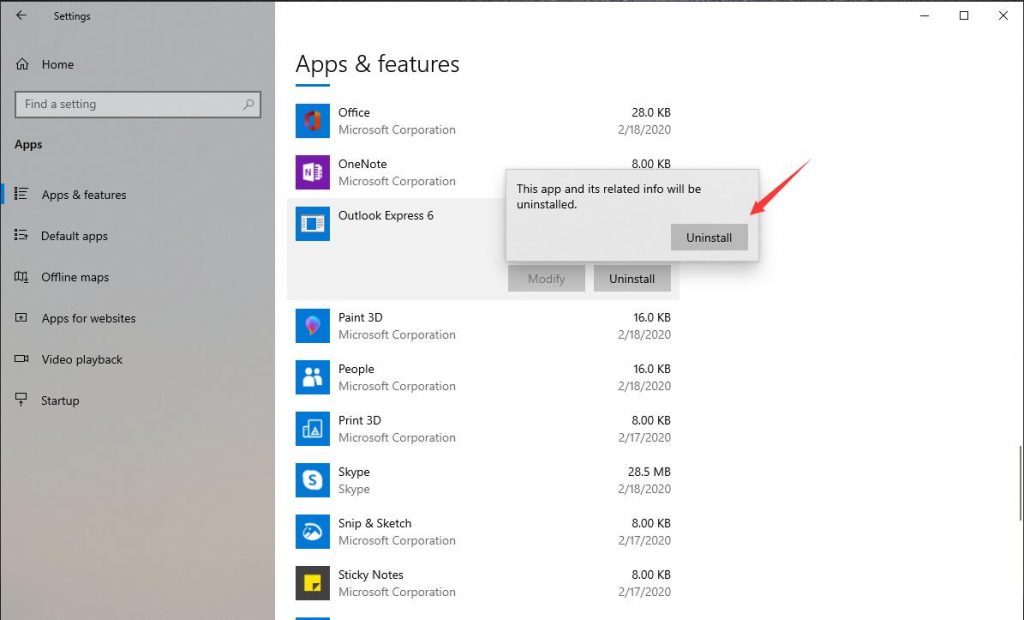Select the Office app name
1024x620 pixels.
[354, 112]
